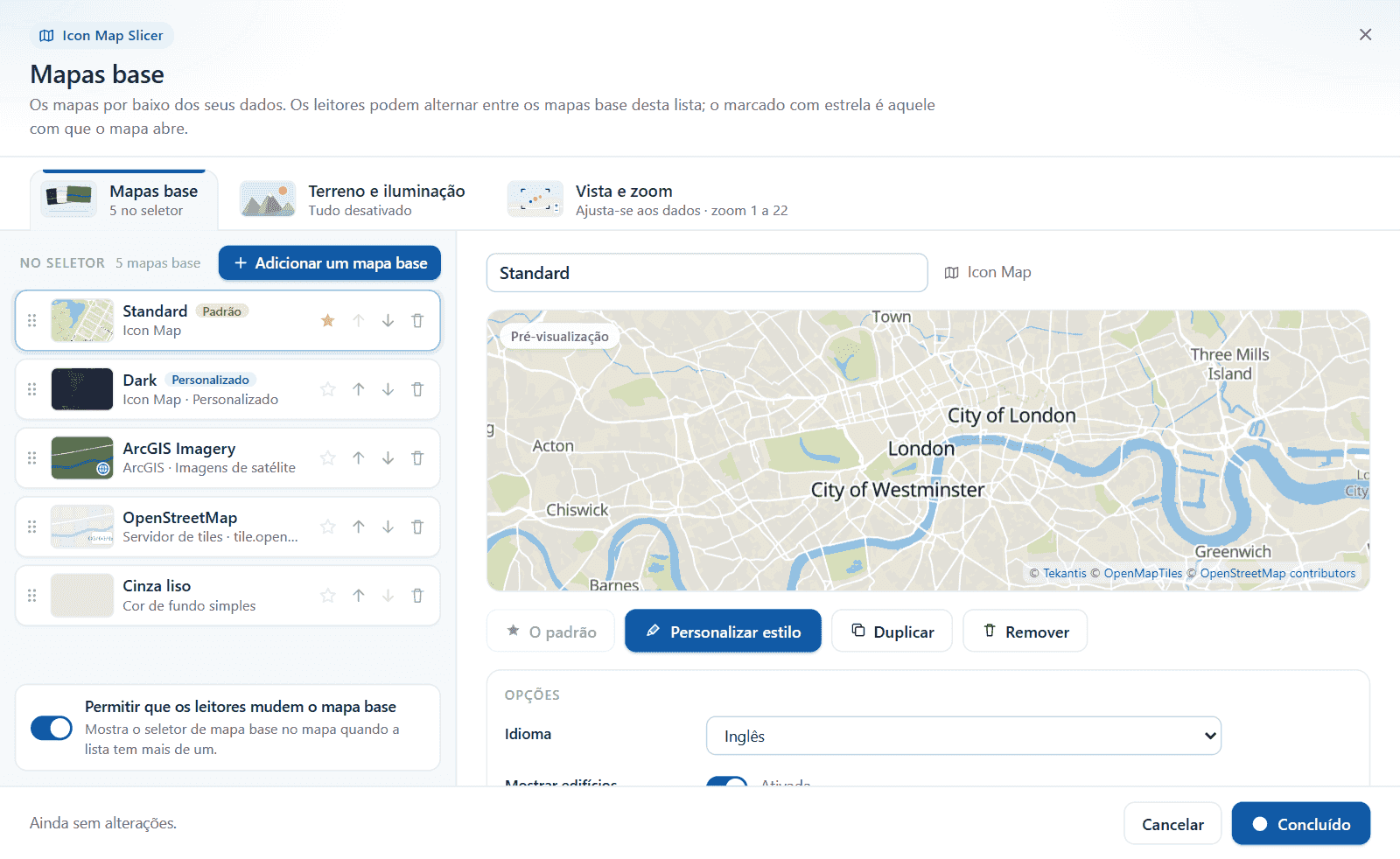Delete the Dark basemap

click(x=417, y=389)
